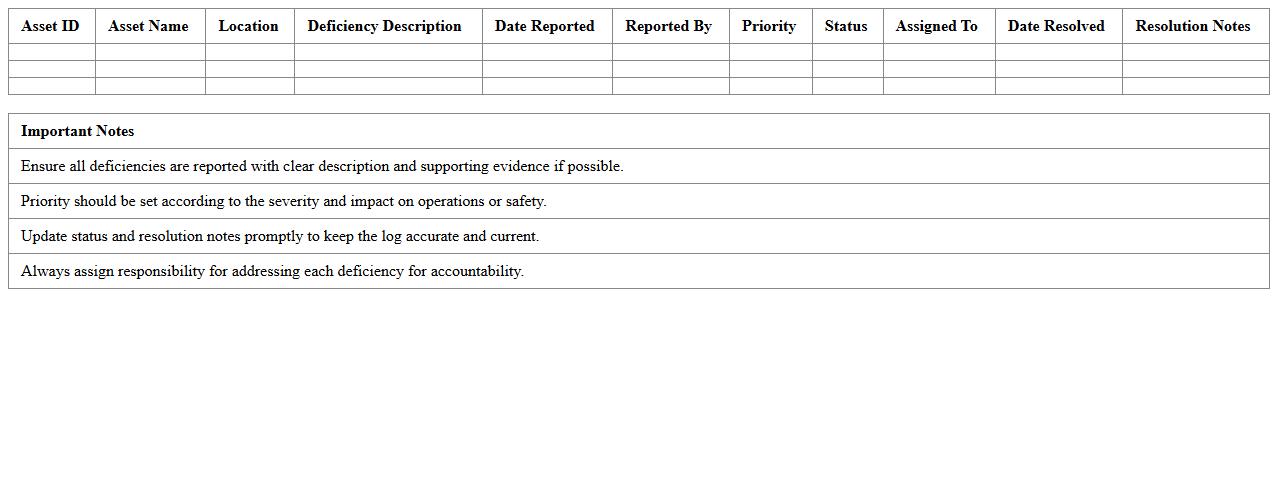Click the Deficiency Description header cell
This screenshot has height=501, width=1278.
tap(384, 26)
